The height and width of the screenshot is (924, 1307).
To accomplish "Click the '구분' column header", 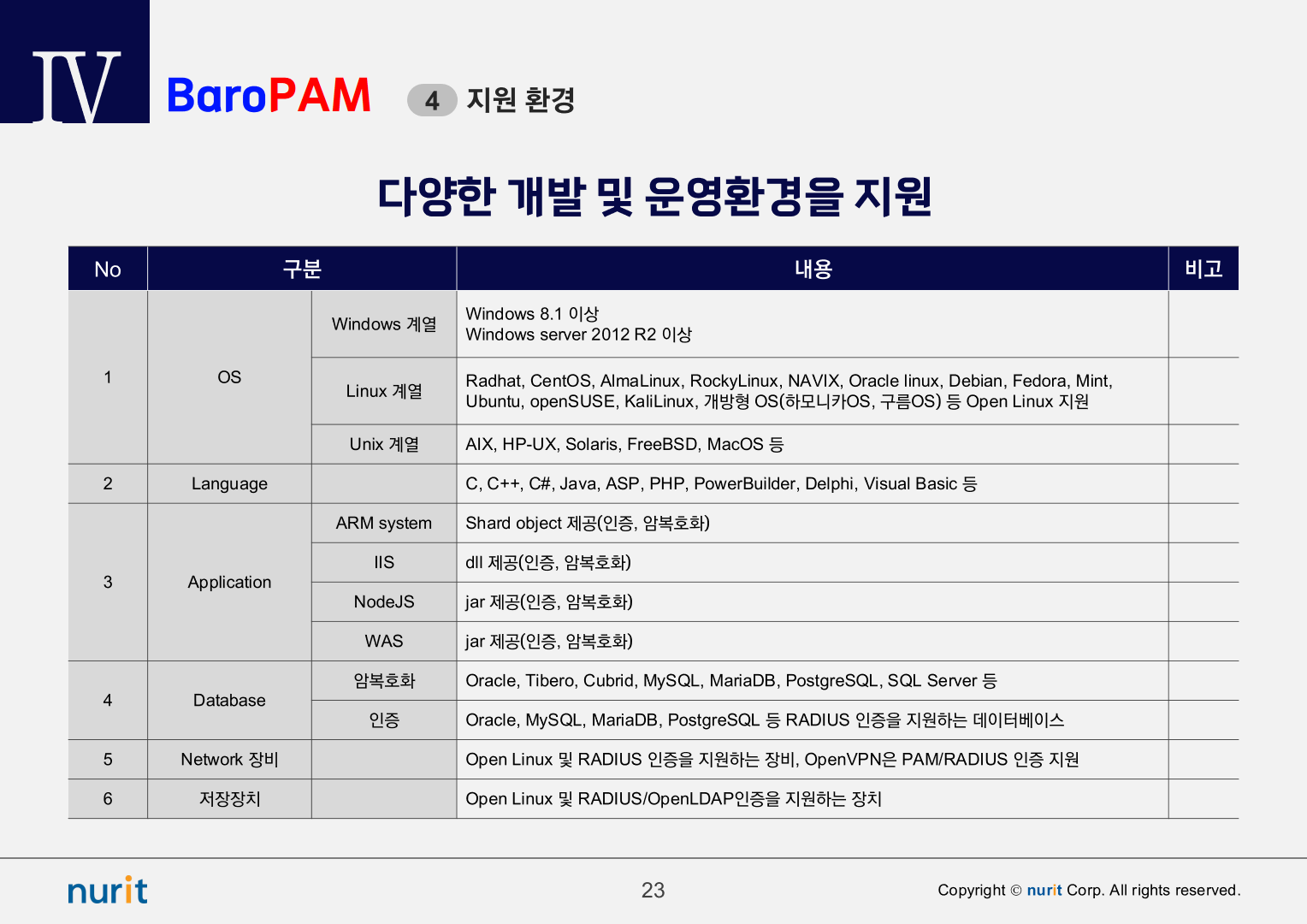I will [x=302, y=269].
